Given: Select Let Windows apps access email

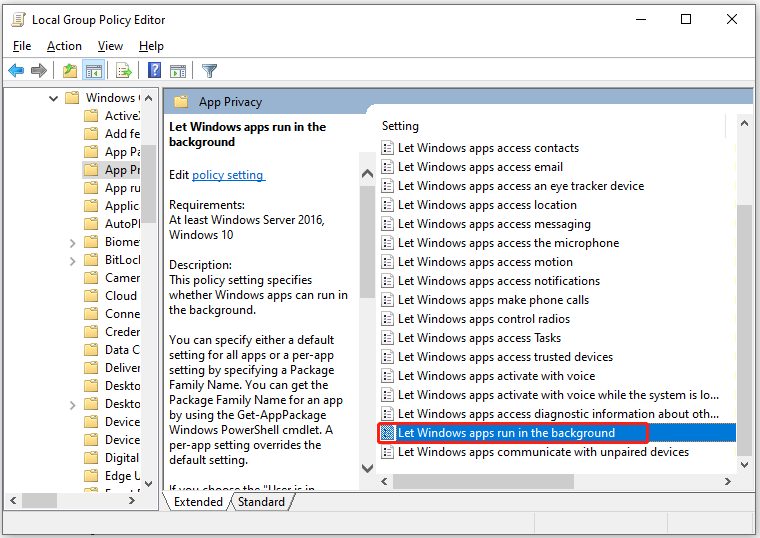Looking at the screenshot, I should 480,167.
